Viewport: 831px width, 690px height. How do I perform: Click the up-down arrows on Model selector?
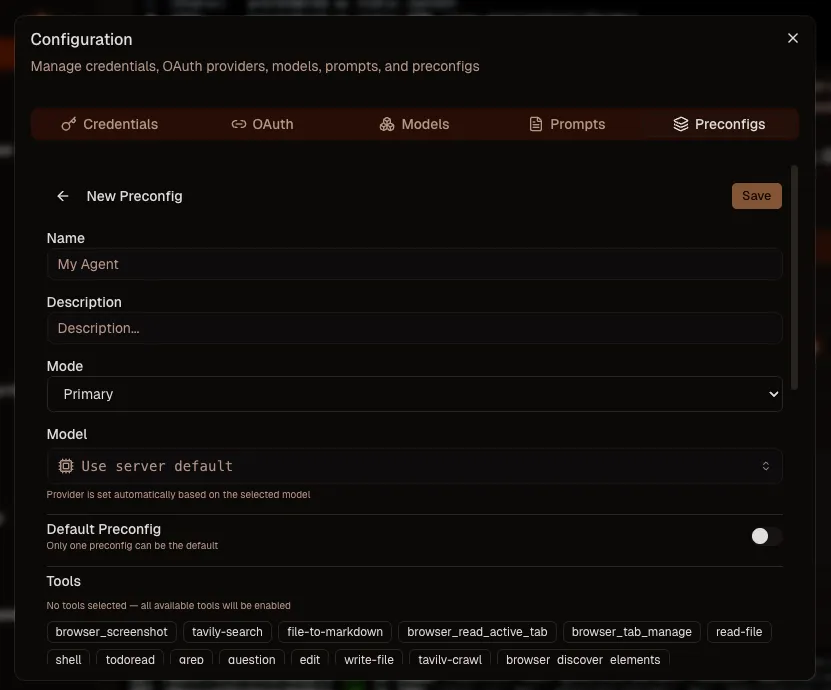[766, 466]
